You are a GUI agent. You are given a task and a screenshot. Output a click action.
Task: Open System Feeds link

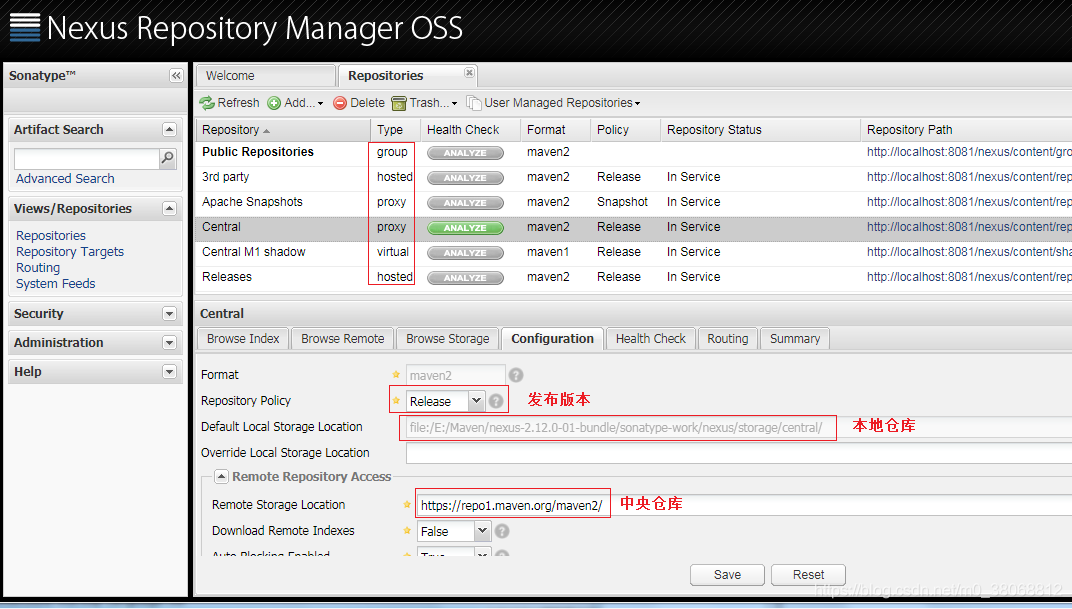click(55, 284)
